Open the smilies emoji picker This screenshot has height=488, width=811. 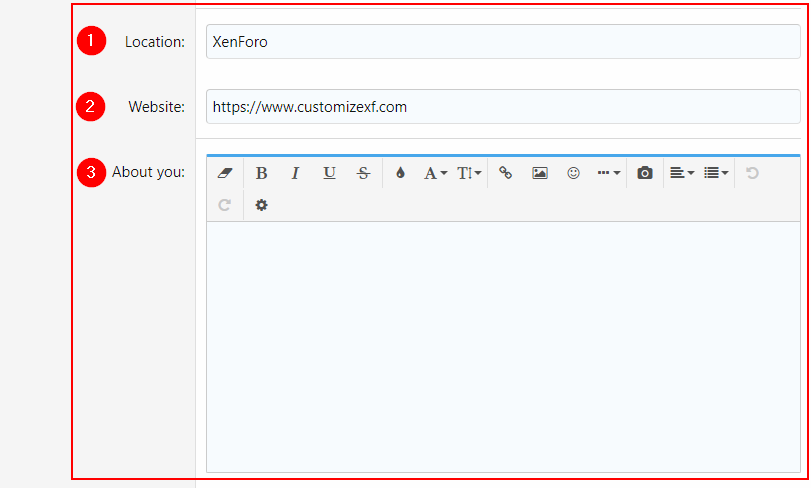pyautogui.click(x=573, y=173)
